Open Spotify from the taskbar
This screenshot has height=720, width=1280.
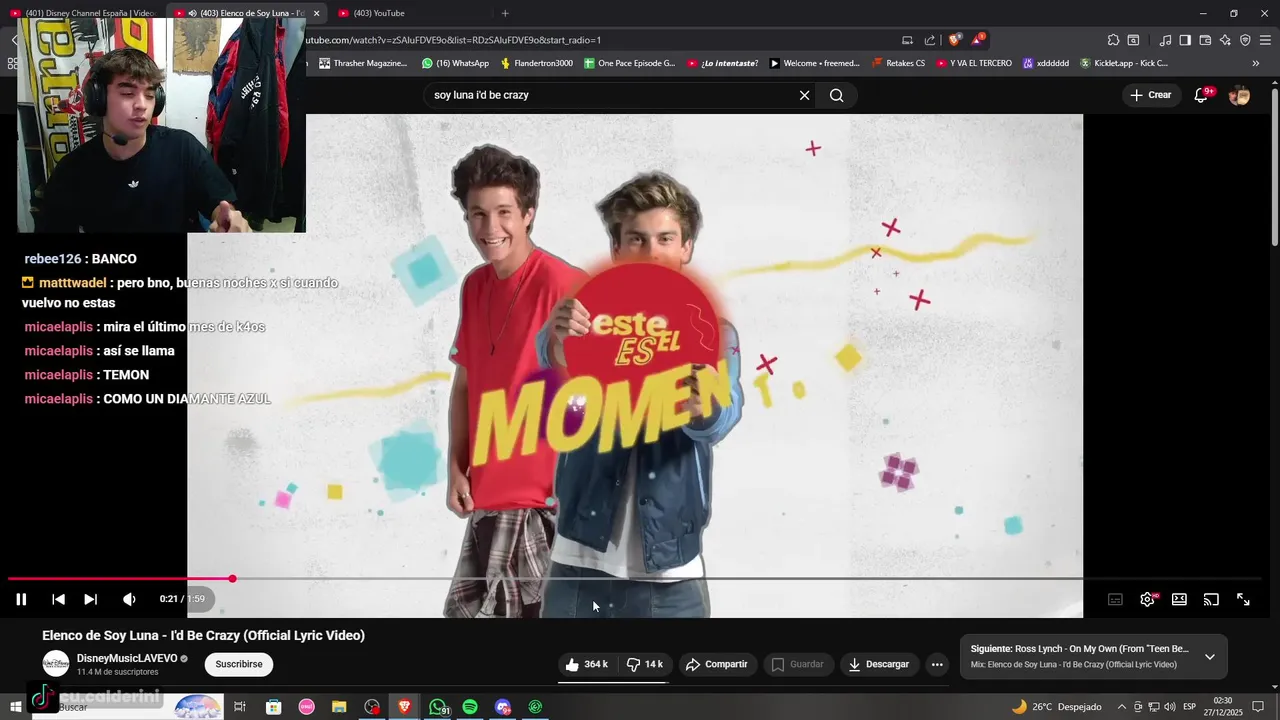click(470, 707)
